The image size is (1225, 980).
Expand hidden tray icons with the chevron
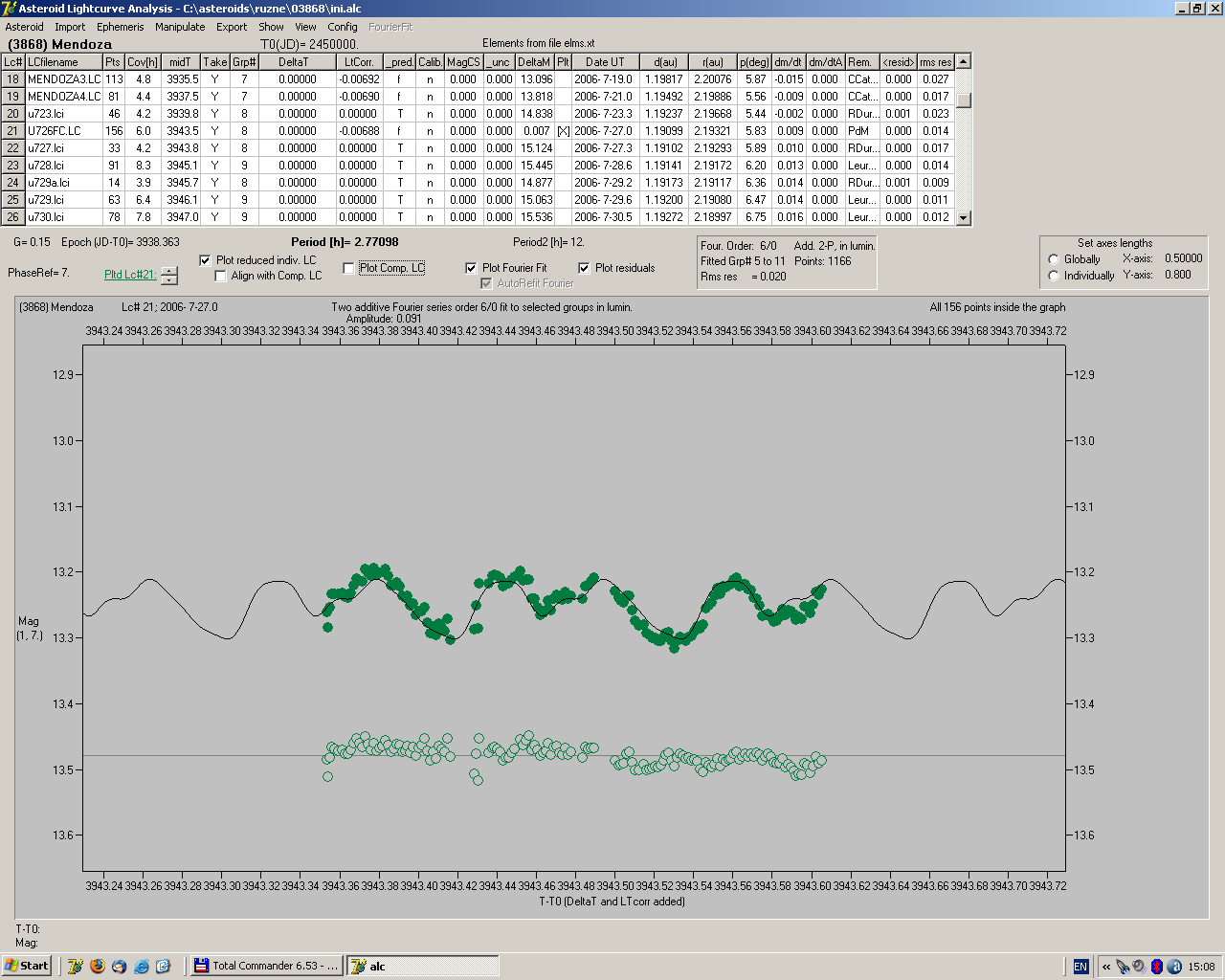click(x=1106, y=967)
